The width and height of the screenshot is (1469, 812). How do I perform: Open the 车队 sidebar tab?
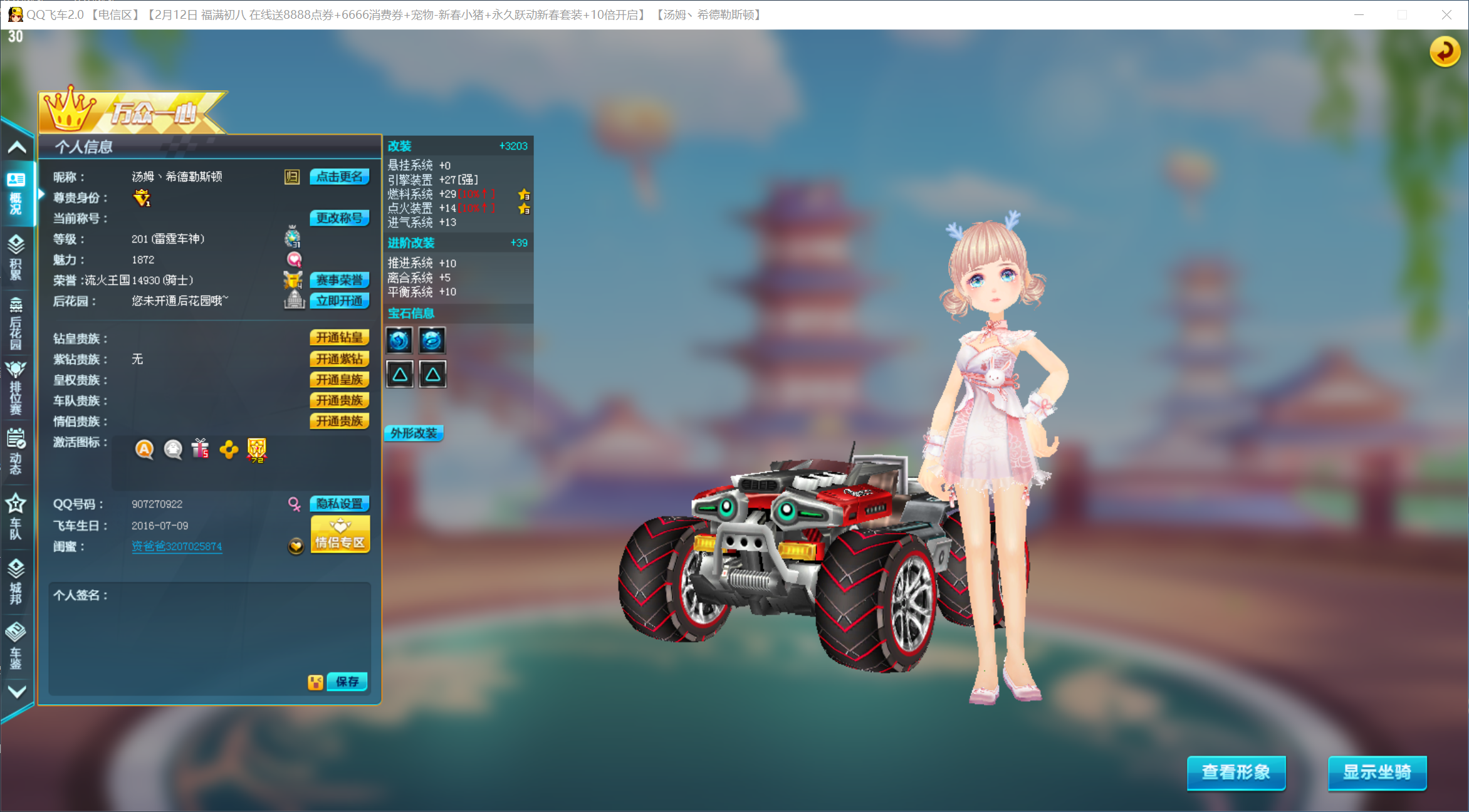pos(16,517)
